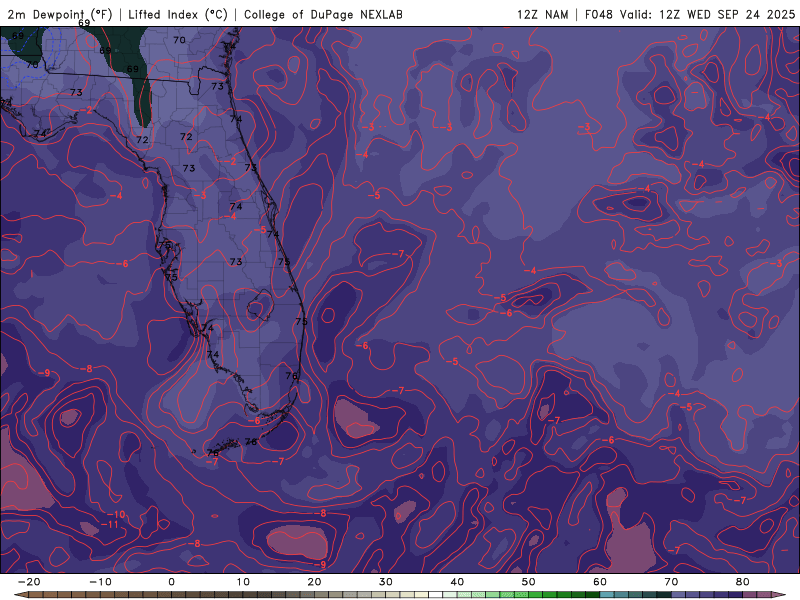This screenshot has width=800, height=600.
Task: Click the "F048 Valid: 12Z WED SEP 24 2025" text
Action: click(690, 14)
